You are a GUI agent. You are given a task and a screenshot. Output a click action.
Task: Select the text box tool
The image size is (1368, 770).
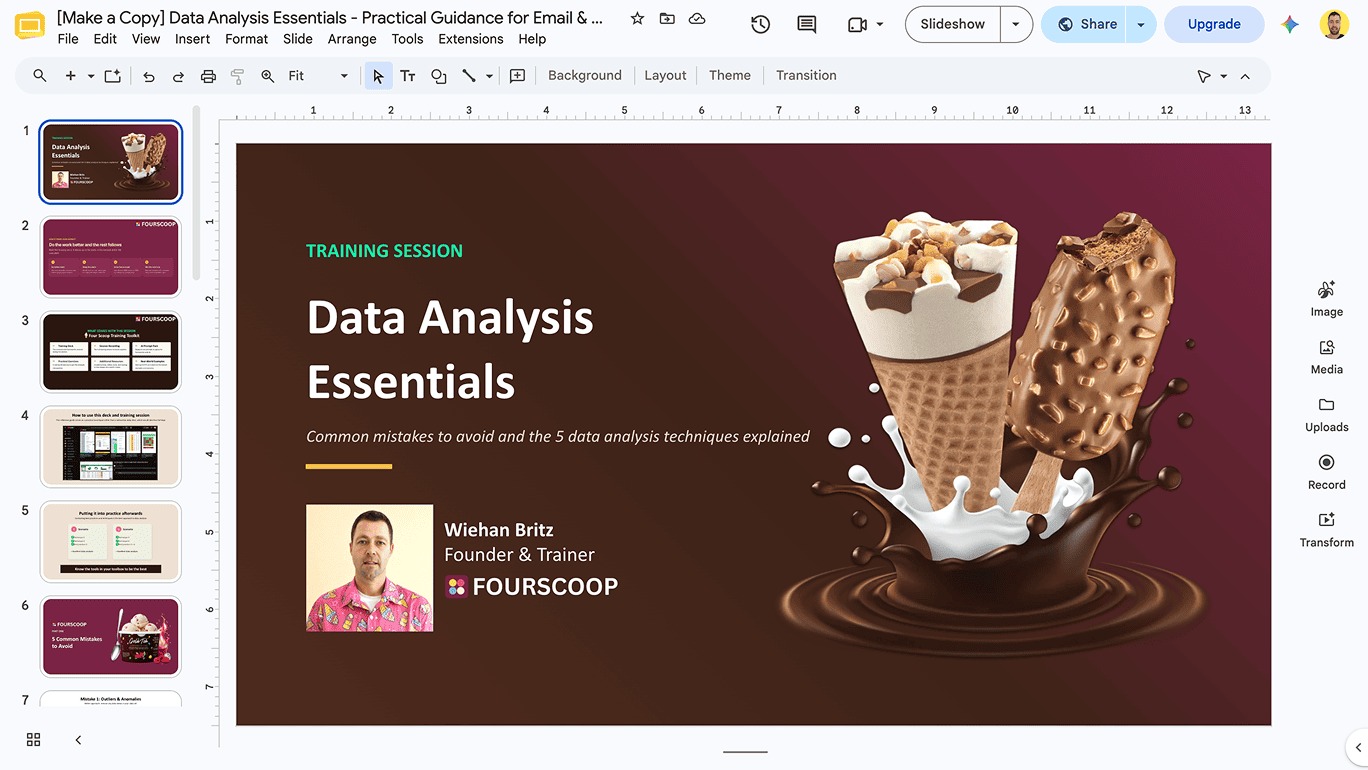[408, 76]
